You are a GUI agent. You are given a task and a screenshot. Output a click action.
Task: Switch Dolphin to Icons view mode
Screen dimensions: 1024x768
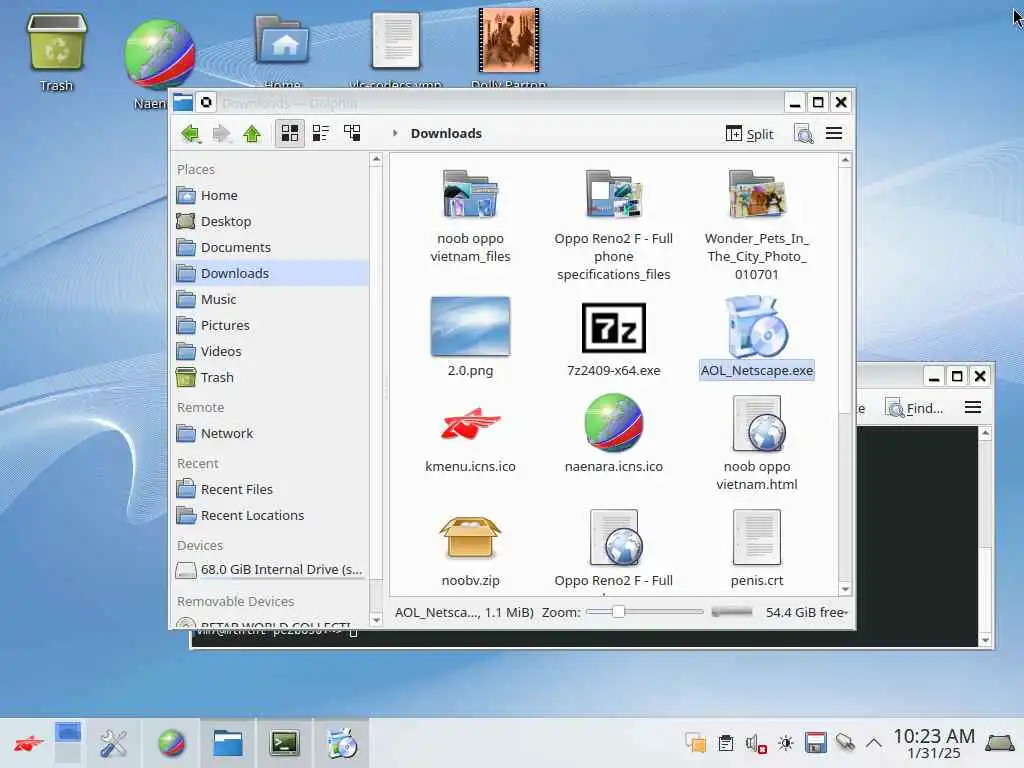[x=289, y=134]
